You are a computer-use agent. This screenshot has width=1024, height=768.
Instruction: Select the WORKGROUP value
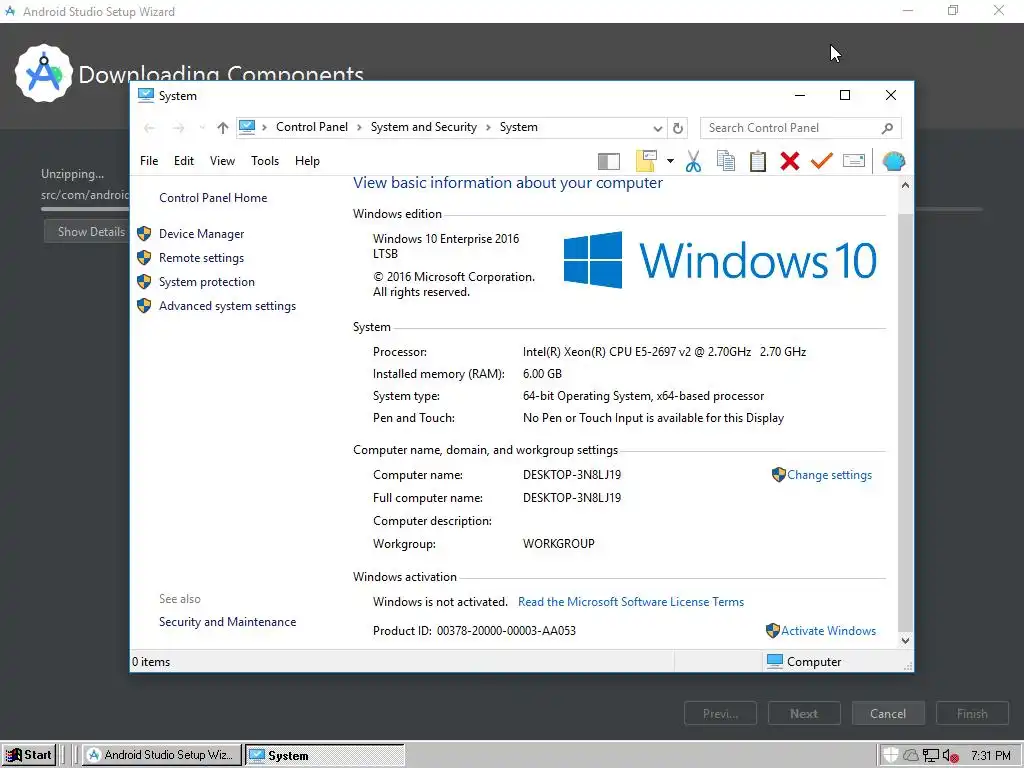pos(558,544)
